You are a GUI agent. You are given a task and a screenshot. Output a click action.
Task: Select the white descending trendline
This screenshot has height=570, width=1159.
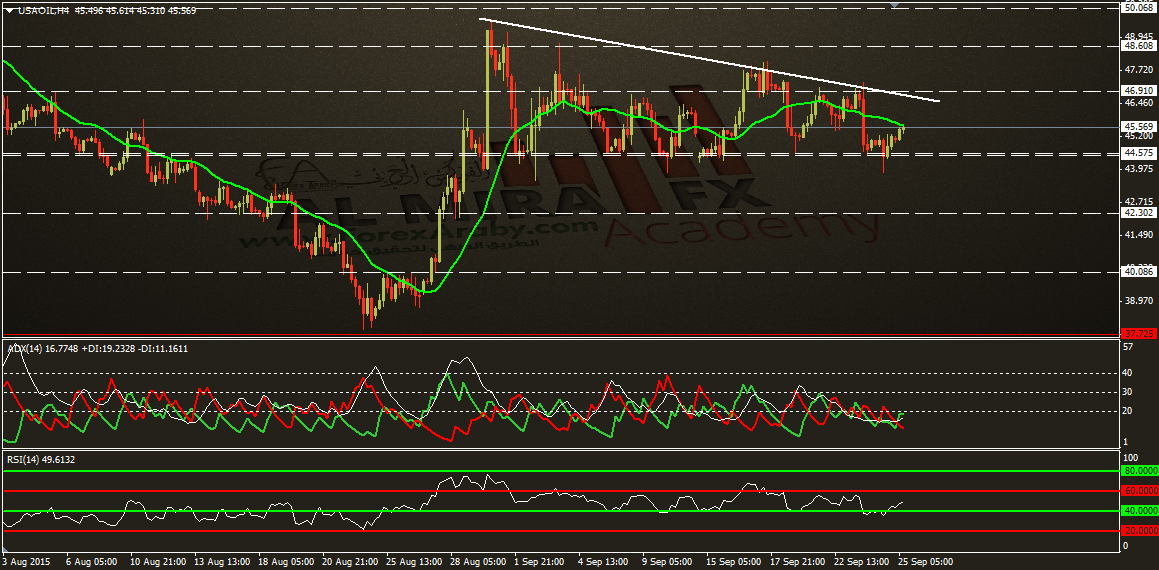tap(710, 60)
